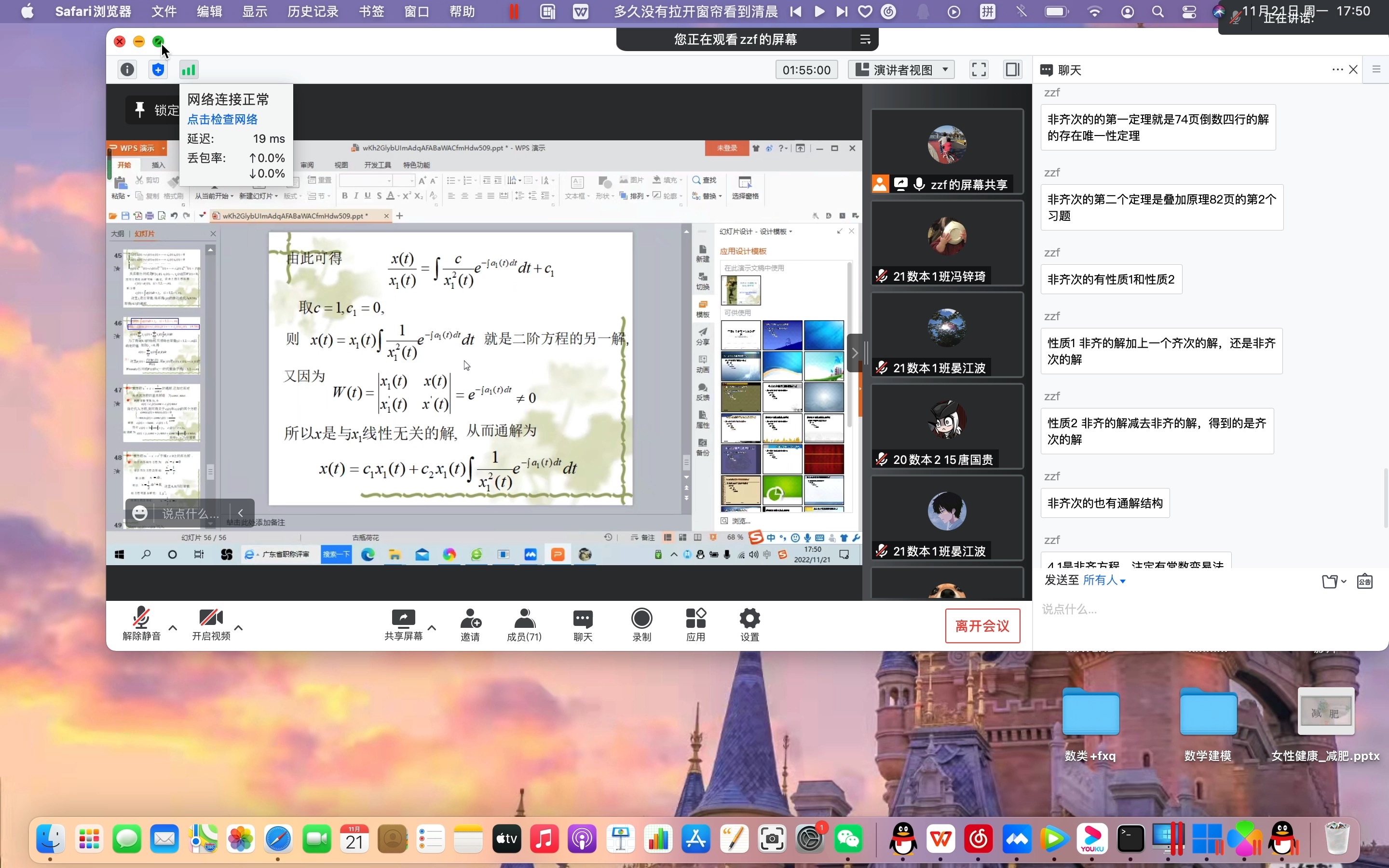Launch the WPS app from the Dock

(x=941, y=839)
